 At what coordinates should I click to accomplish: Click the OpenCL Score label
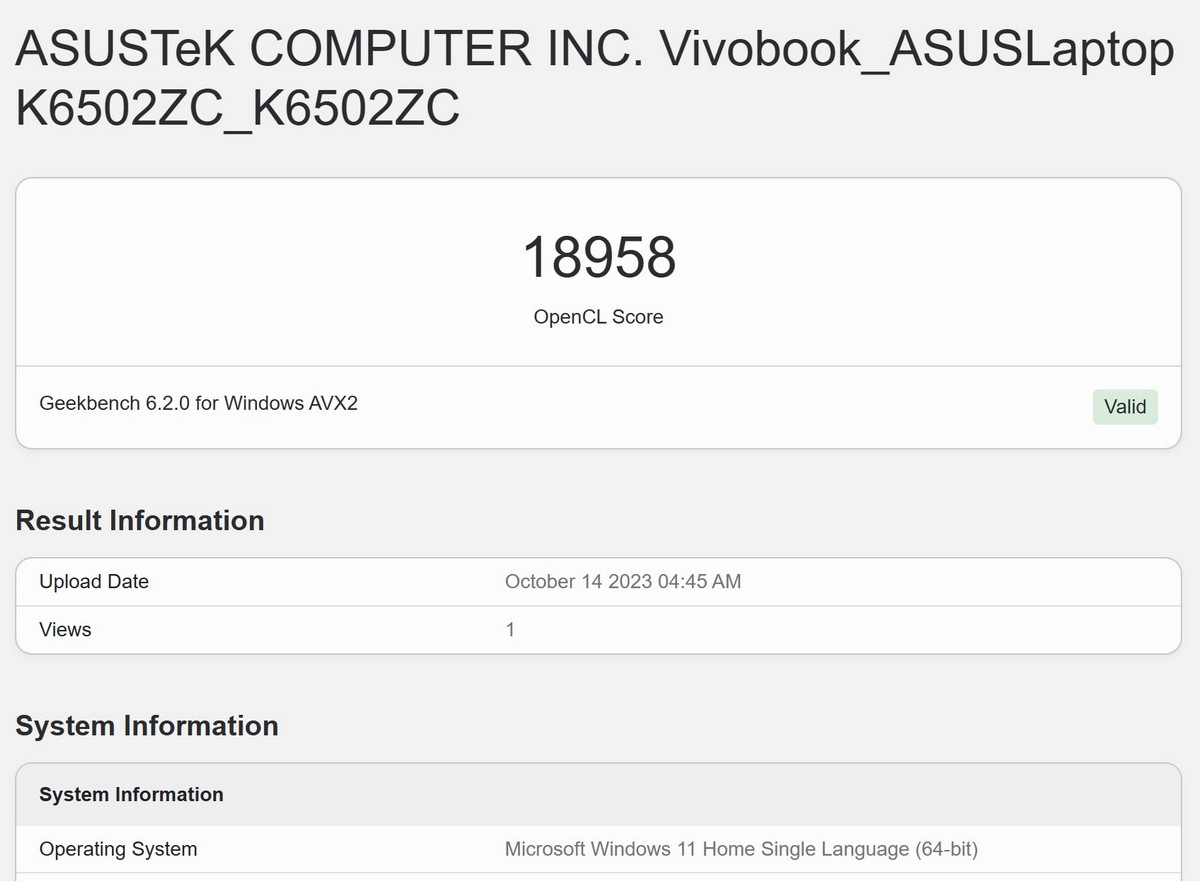[599, 317]
